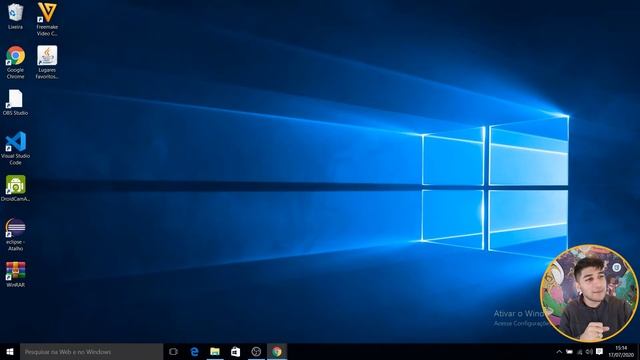Image resolution: width=640 pixels, height=360 pixels.
Task: Select the Freemake Video Converter shortcut
Action: click(x=47, y=19)
